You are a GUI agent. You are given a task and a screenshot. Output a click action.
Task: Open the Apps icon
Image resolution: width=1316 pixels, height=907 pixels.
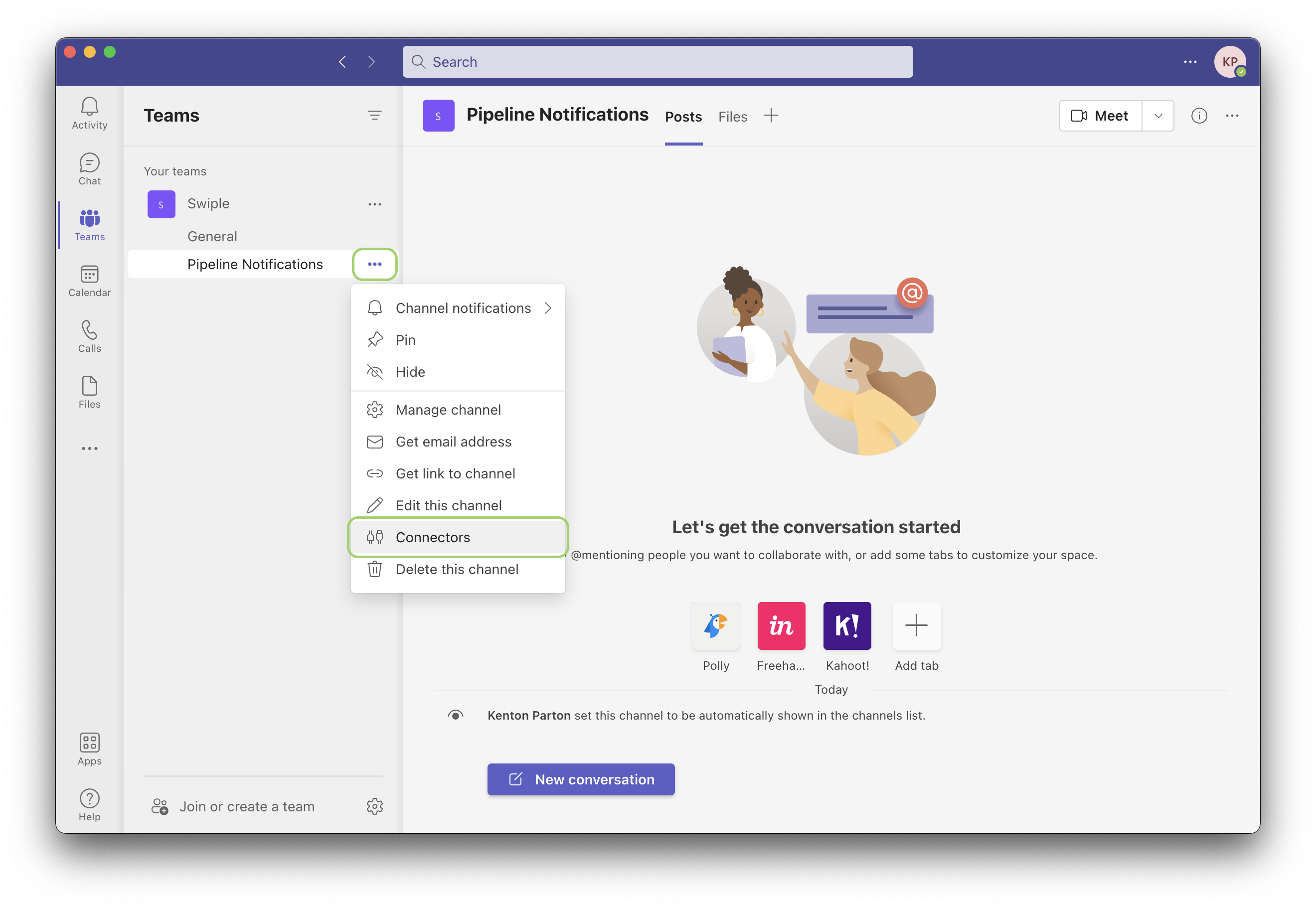[89, 748]
